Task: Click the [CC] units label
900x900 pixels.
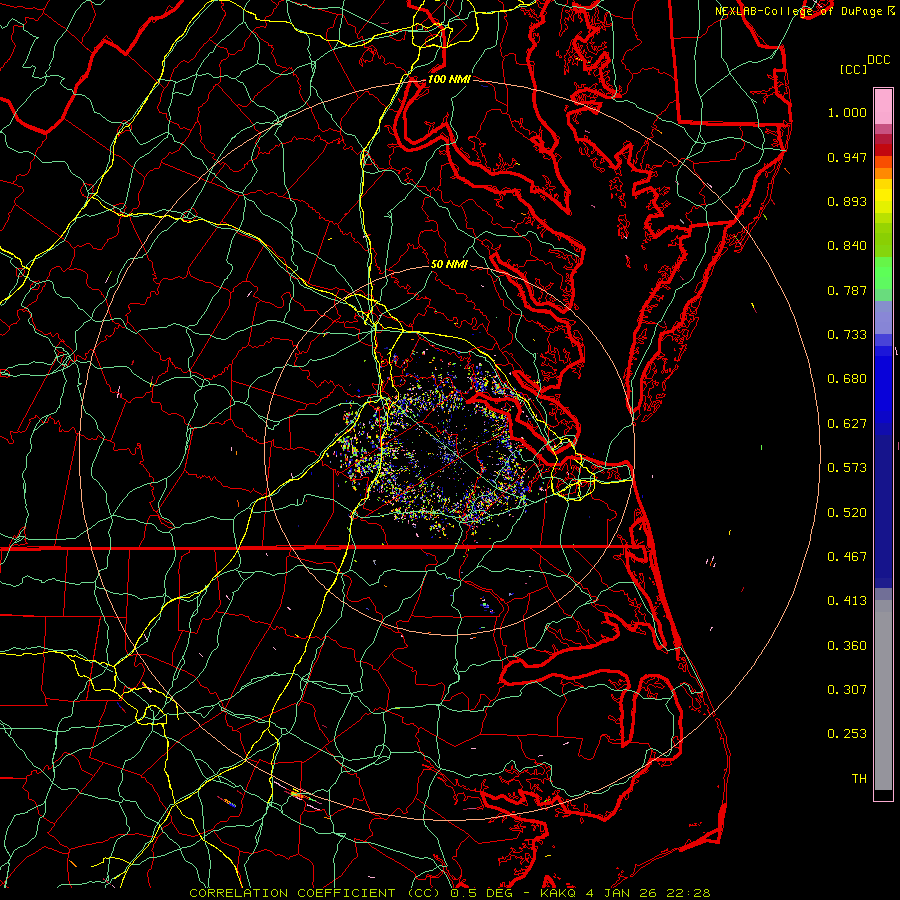Action: click(853, 69)
